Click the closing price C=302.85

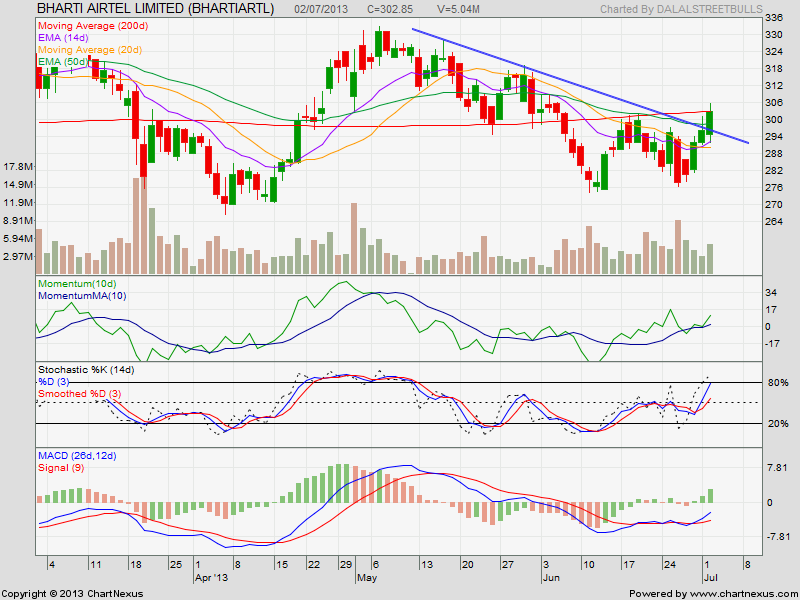tap(390, 9)
